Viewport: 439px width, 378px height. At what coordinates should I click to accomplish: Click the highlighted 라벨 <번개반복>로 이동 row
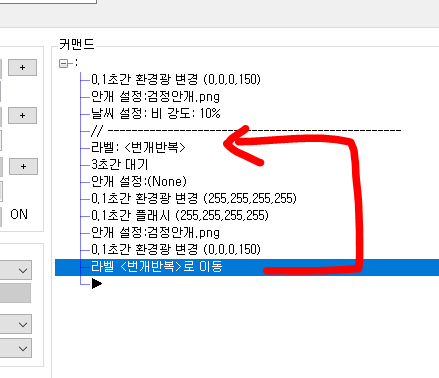tap(247, 267)
